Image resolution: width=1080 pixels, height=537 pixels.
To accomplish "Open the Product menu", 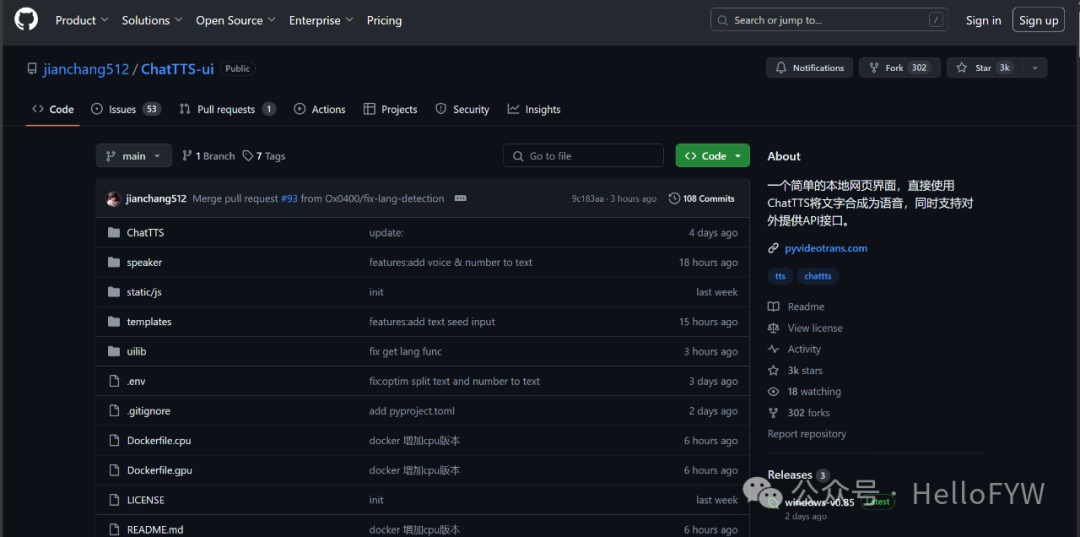I will (82, 21).
